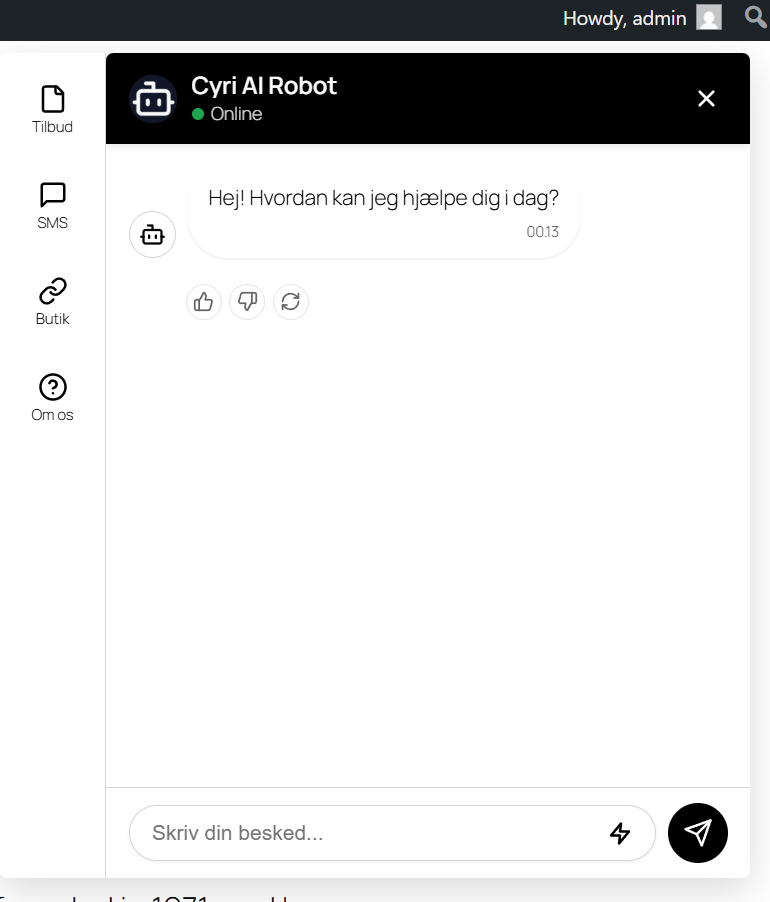Image resolution: width=770 pixels, height=902 pixels.
Task: Regenerate the bot's greeting response
Action: pyautogui.click(x=290, y=301)
